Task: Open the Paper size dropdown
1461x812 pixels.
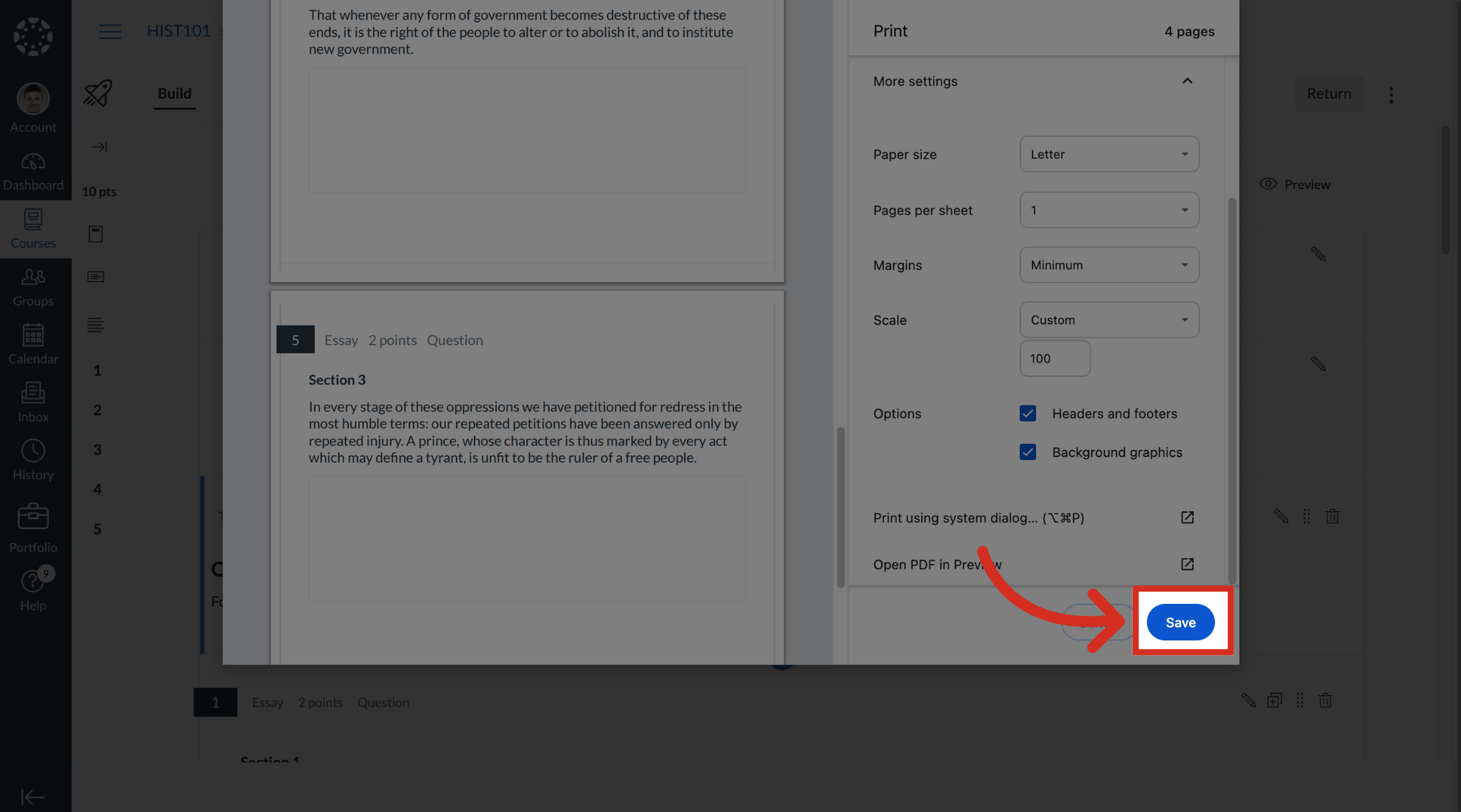Action: click(x=1109, y=154)
